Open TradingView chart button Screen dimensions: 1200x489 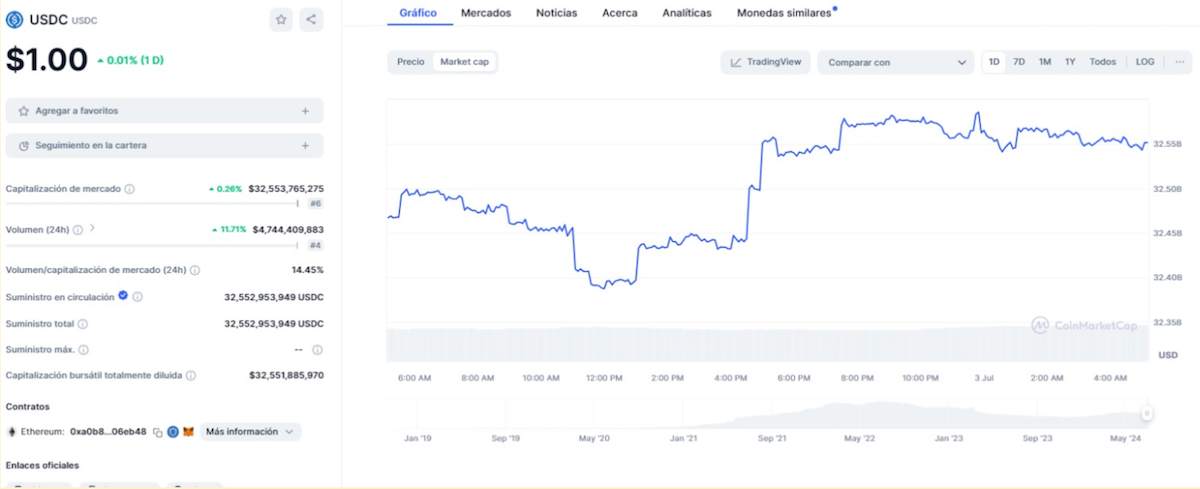pos(765,62)
